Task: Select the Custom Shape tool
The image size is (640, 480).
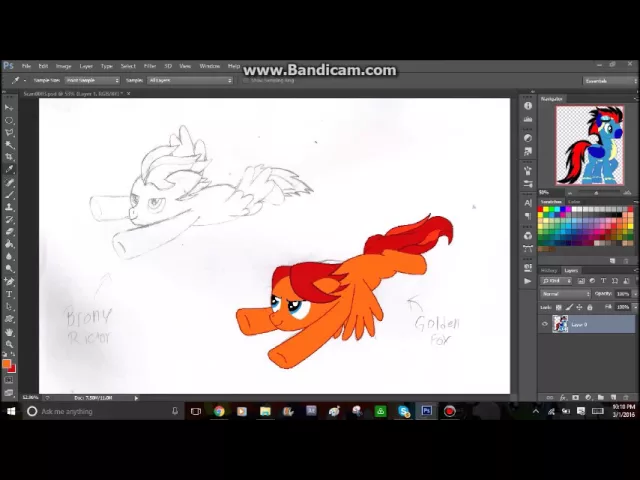Action: pos(9,319)
